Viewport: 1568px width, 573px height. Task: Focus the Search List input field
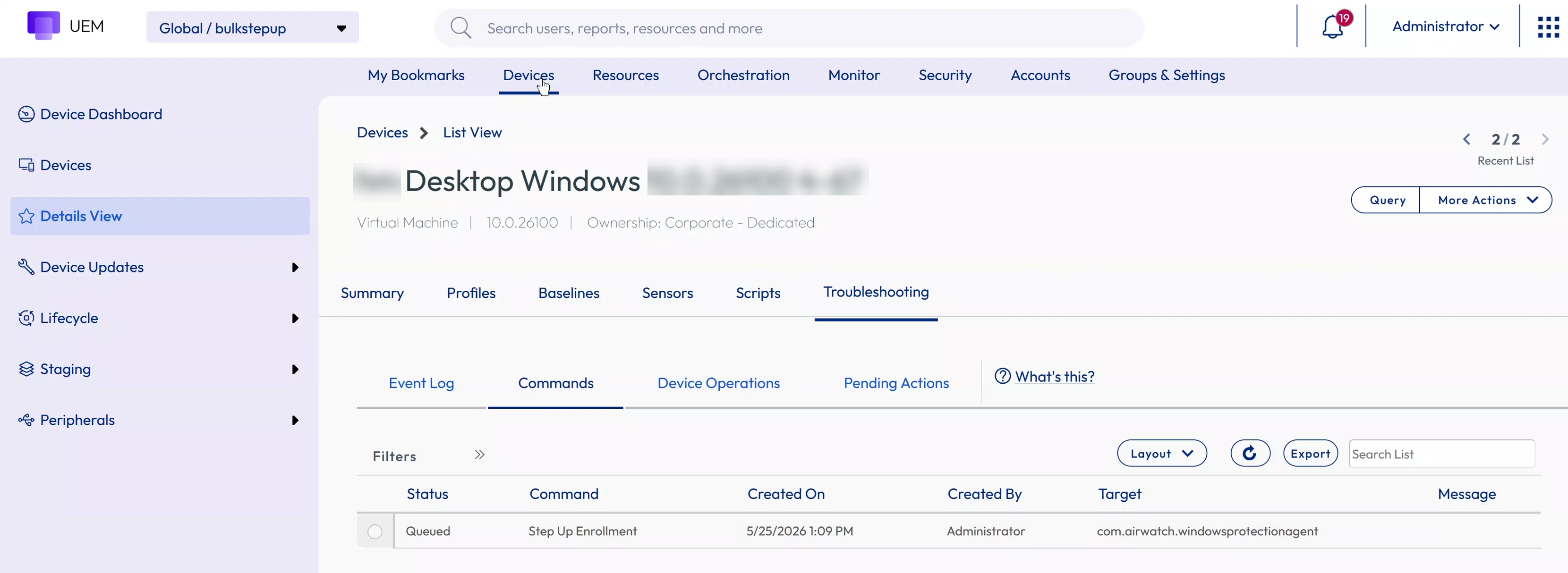pos(1441,455)
